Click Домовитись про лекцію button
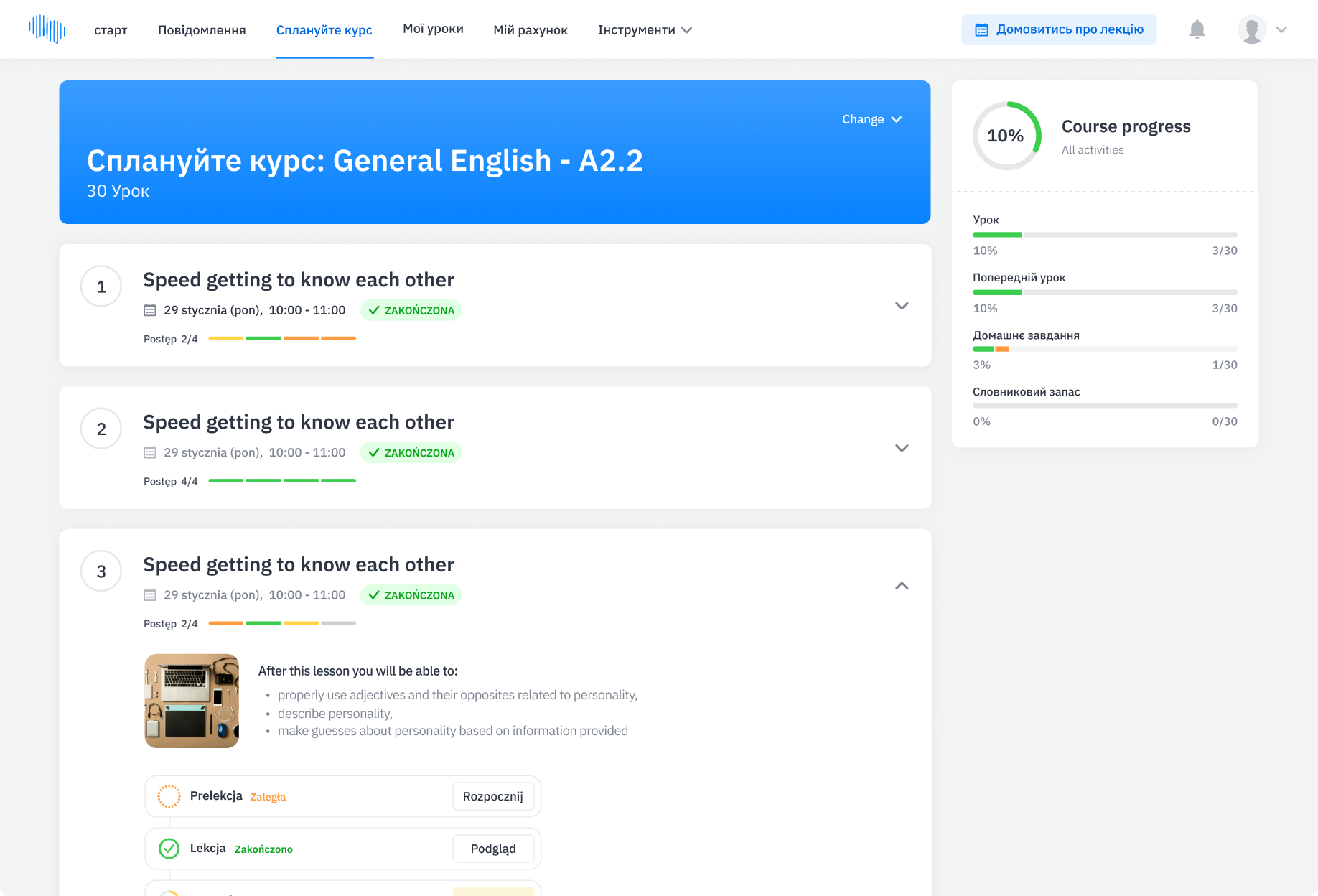Image resolution: width=1318 pixels, height=896 pixels. tap(1059, 29)
